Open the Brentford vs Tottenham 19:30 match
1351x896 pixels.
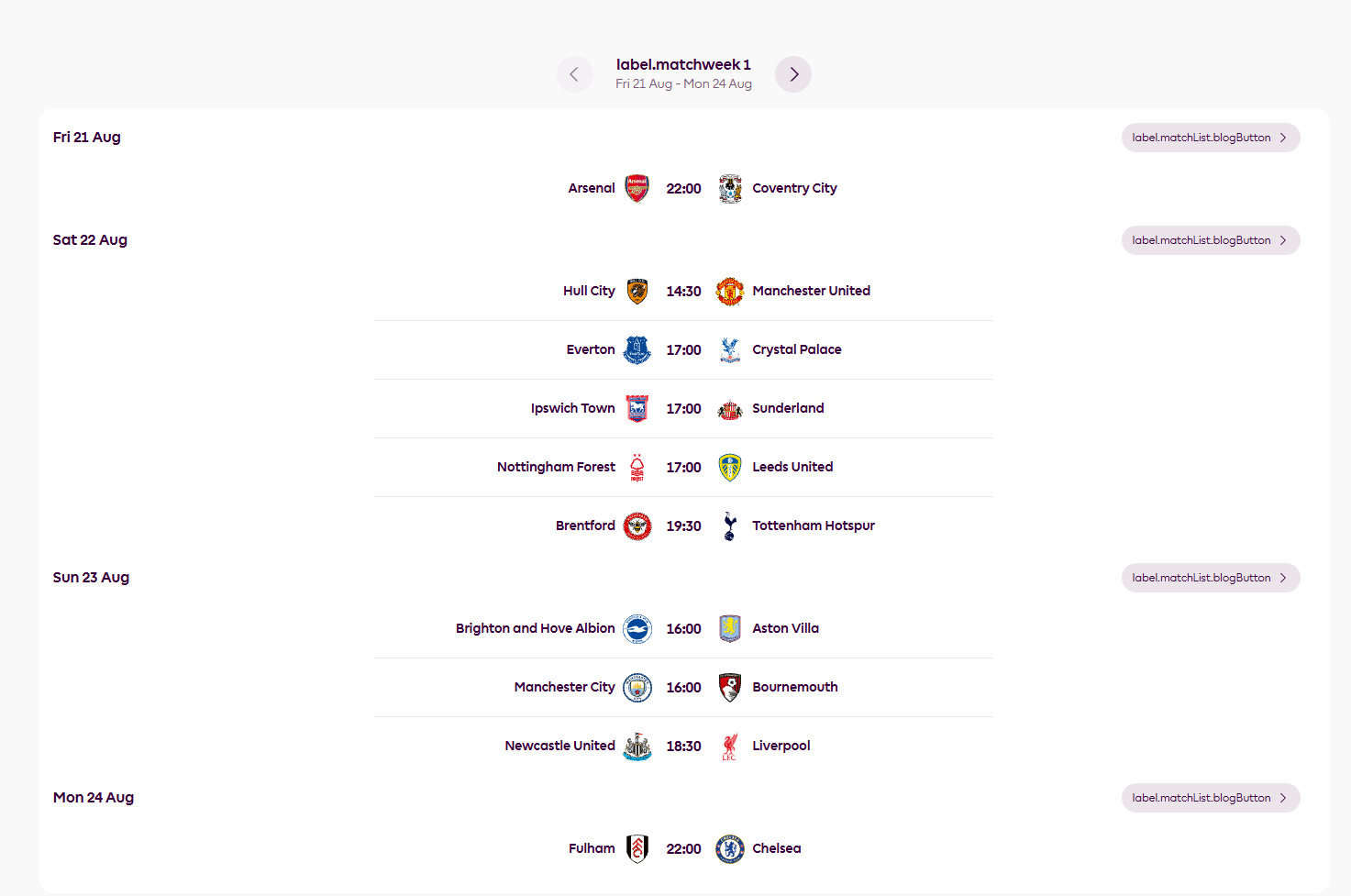[x=683, y=525]
